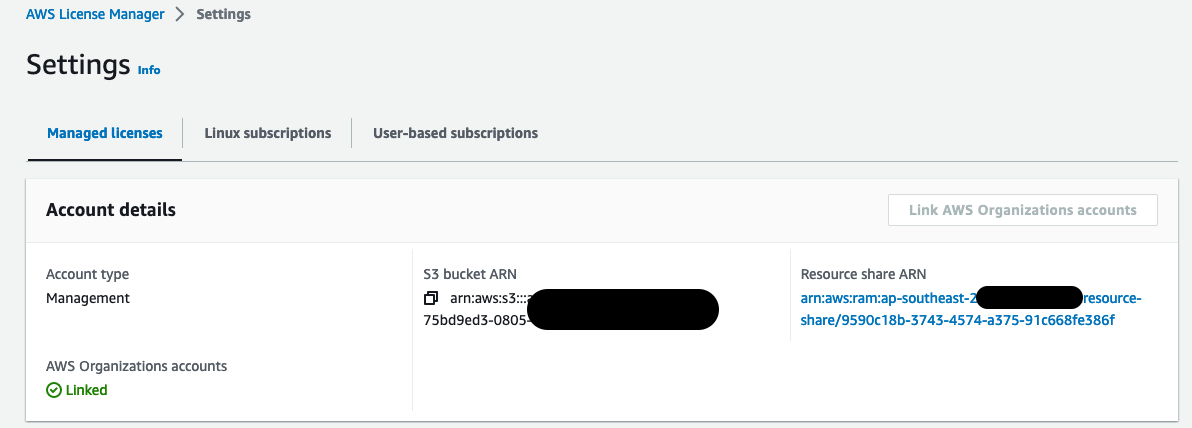
Task: Click the Account details panel heading
Action: coord(111,210)
